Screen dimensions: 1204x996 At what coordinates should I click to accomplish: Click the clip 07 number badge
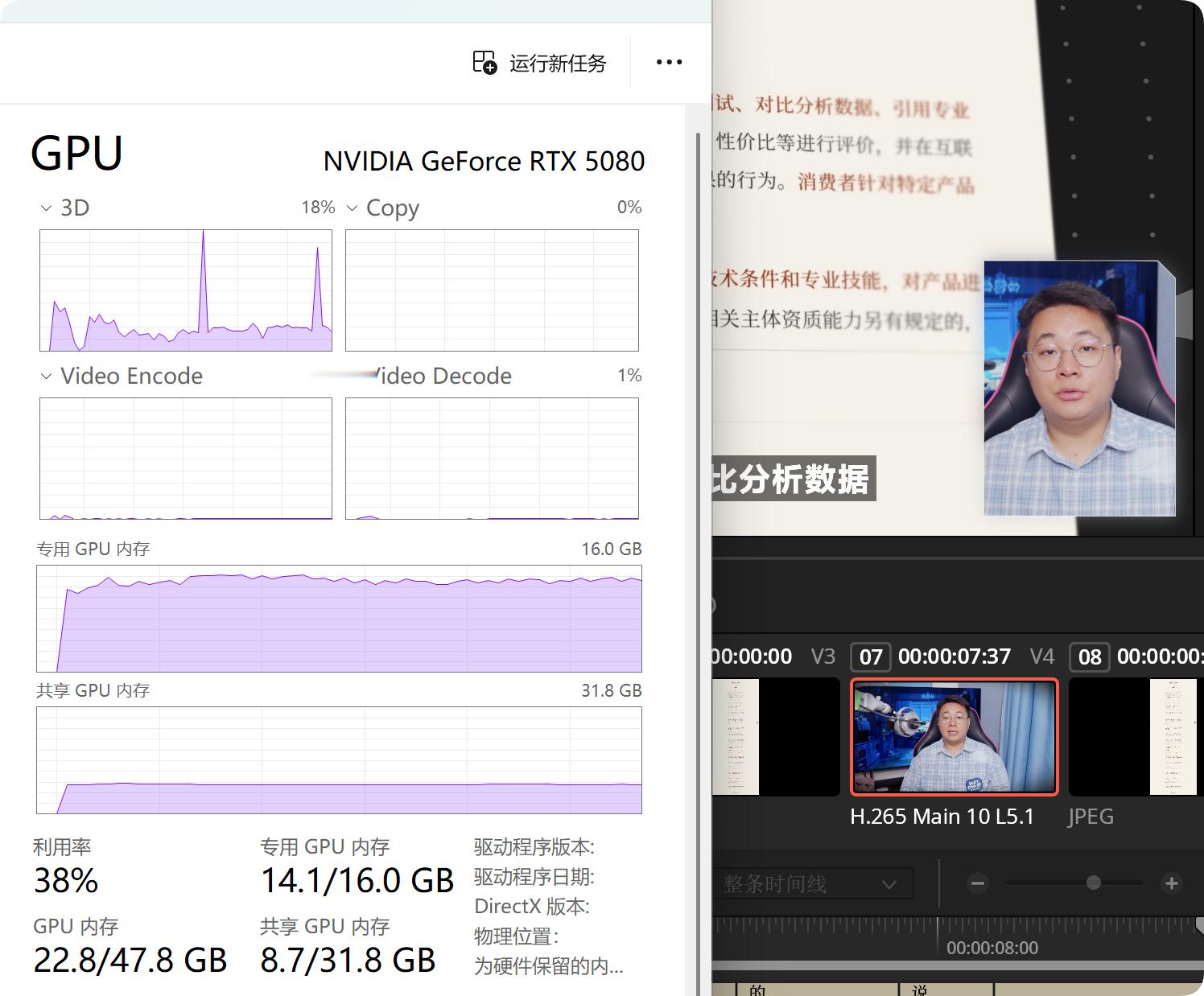click(x=871, y=657)
